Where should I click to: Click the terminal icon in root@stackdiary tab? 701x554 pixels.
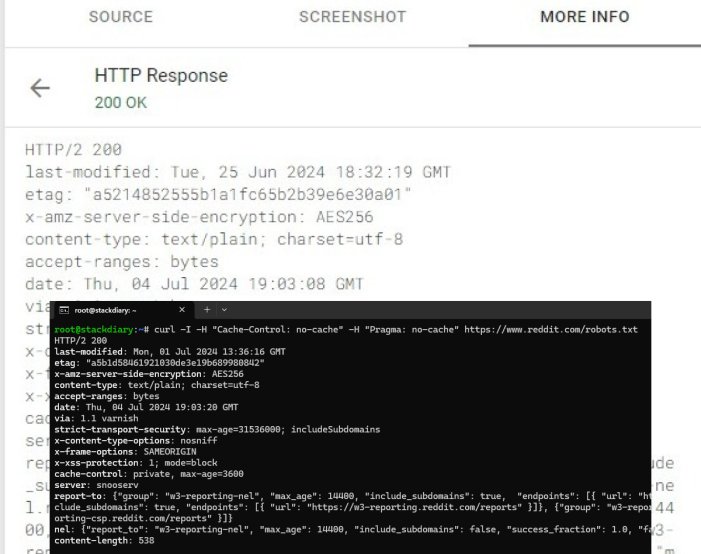click(x=64, y=310)
